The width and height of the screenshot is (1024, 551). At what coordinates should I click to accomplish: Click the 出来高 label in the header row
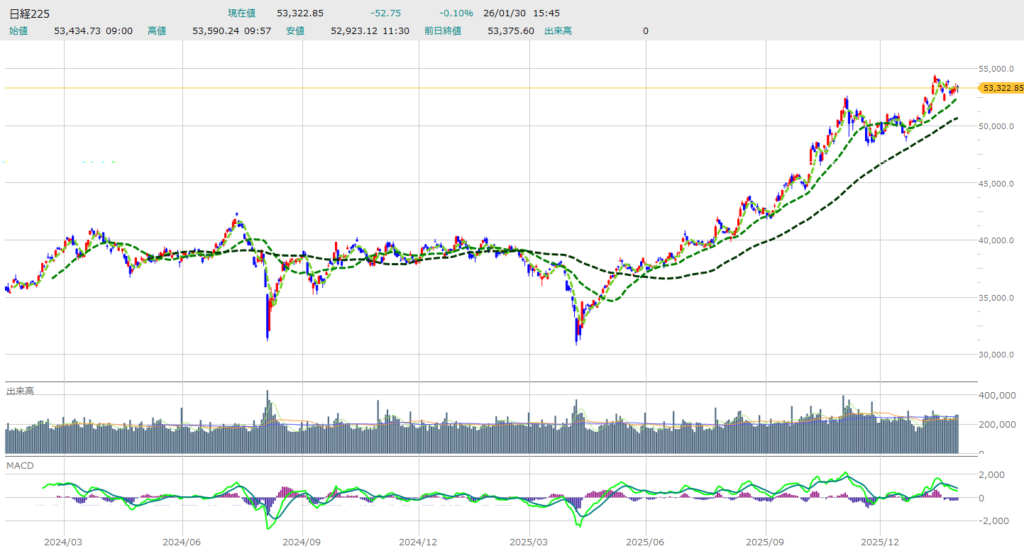pyautogui.click(x=557, y=31)
